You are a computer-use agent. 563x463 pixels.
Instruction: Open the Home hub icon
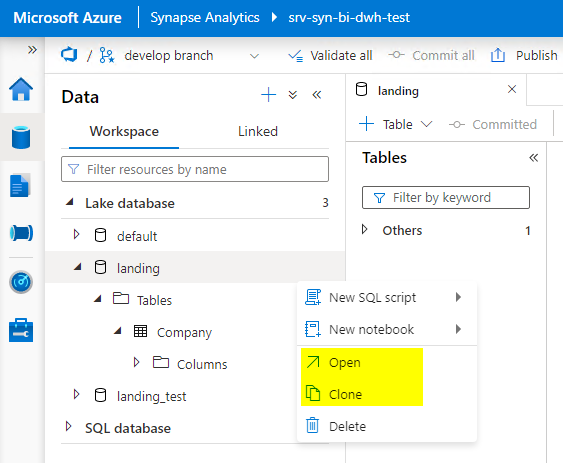pos(21,89)
